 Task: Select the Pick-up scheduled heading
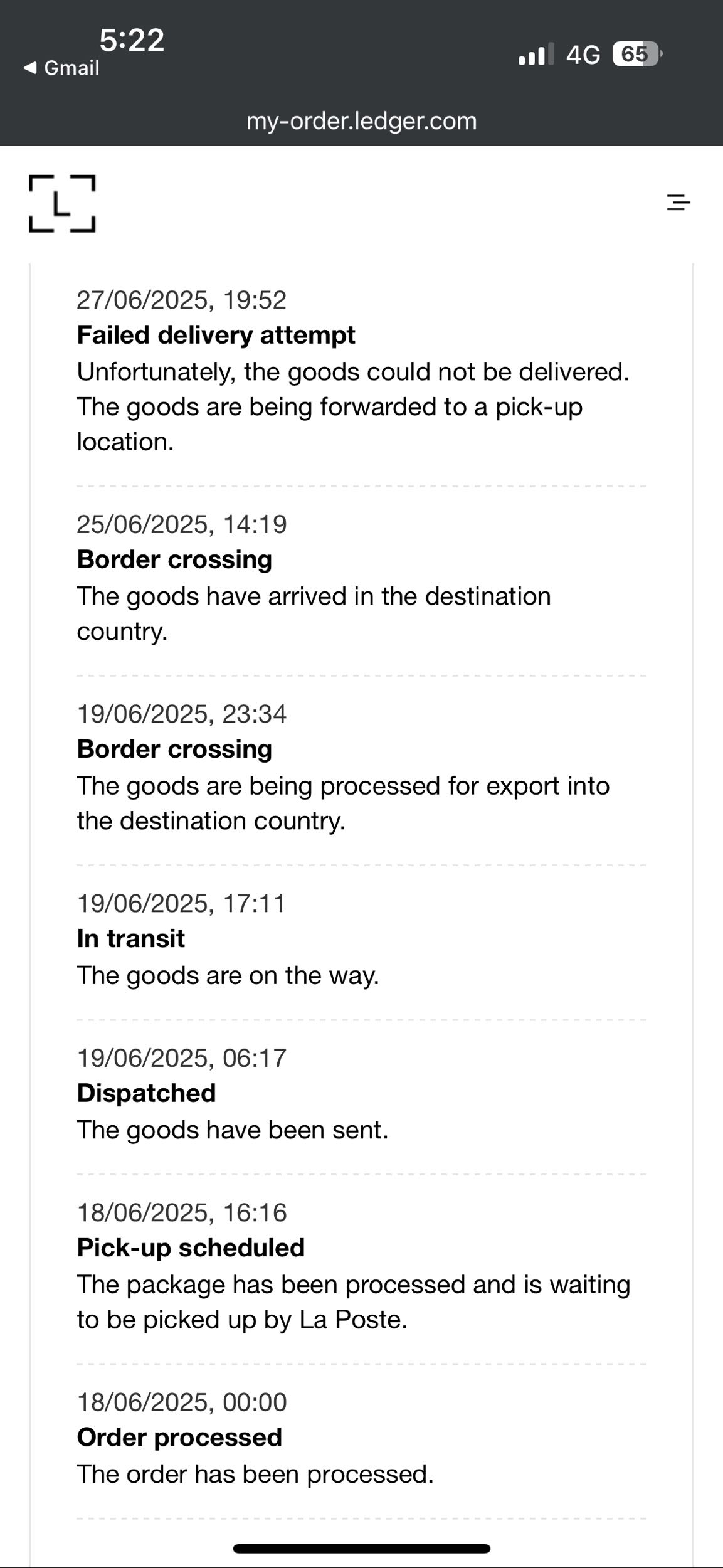(x=191, y=1248)
